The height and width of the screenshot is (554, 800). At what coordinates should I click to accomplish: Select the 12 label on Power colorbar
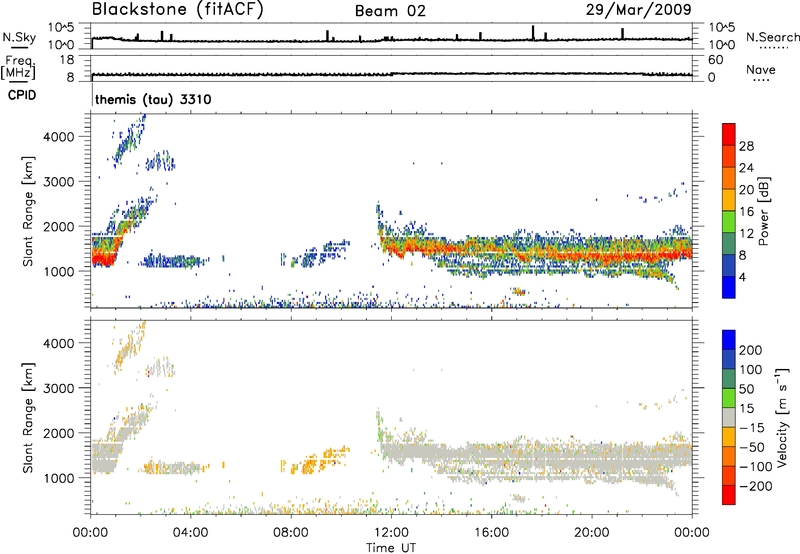click(746, 234)
